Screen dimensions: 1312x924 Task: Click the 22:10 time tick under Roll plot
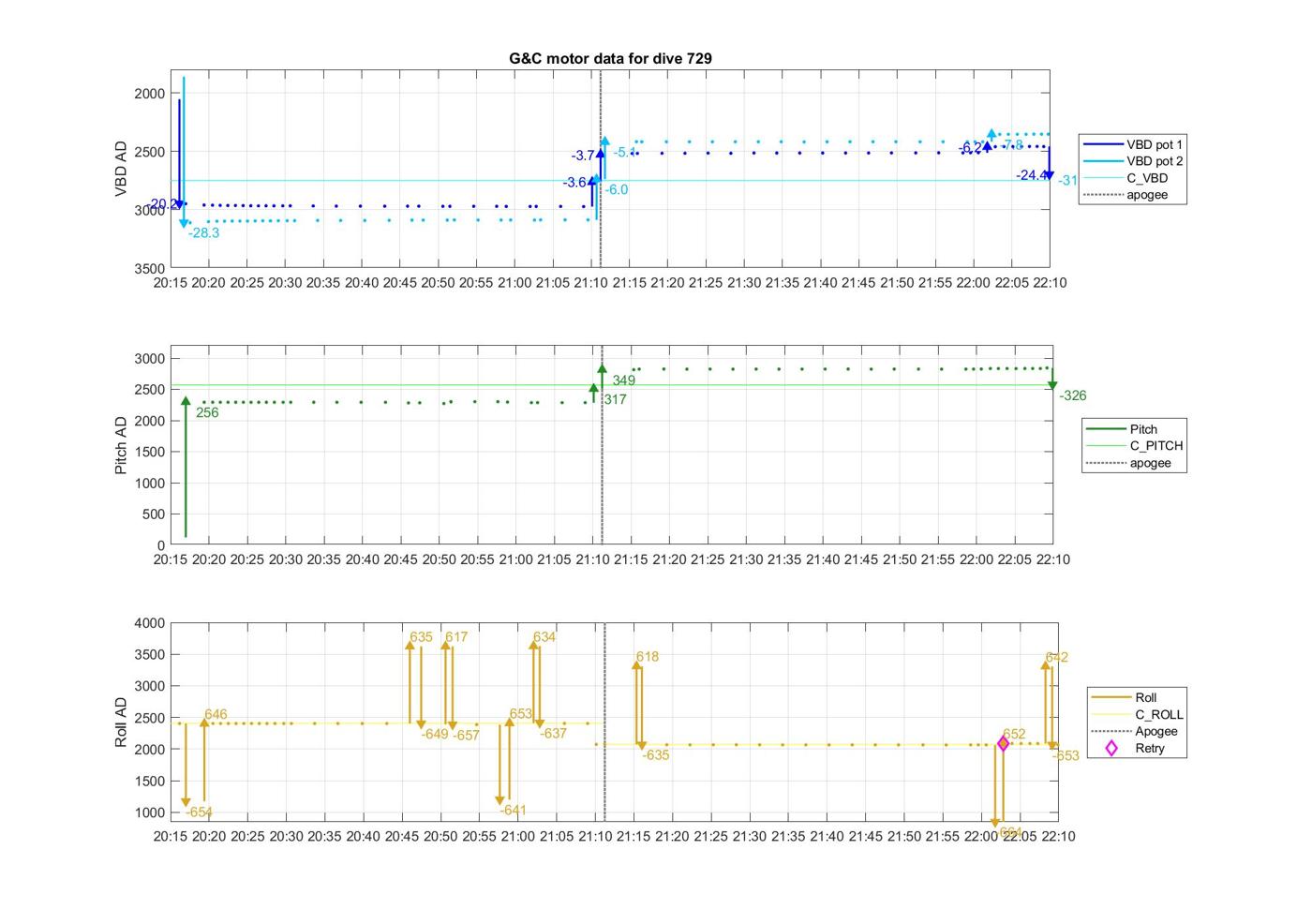(x=1057, y=836)
